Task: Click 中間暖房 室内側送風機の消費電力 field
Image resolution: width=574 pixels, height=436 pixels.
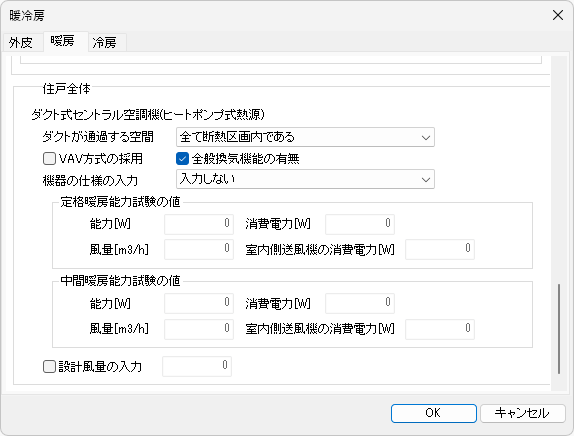Action: point(440,329)
